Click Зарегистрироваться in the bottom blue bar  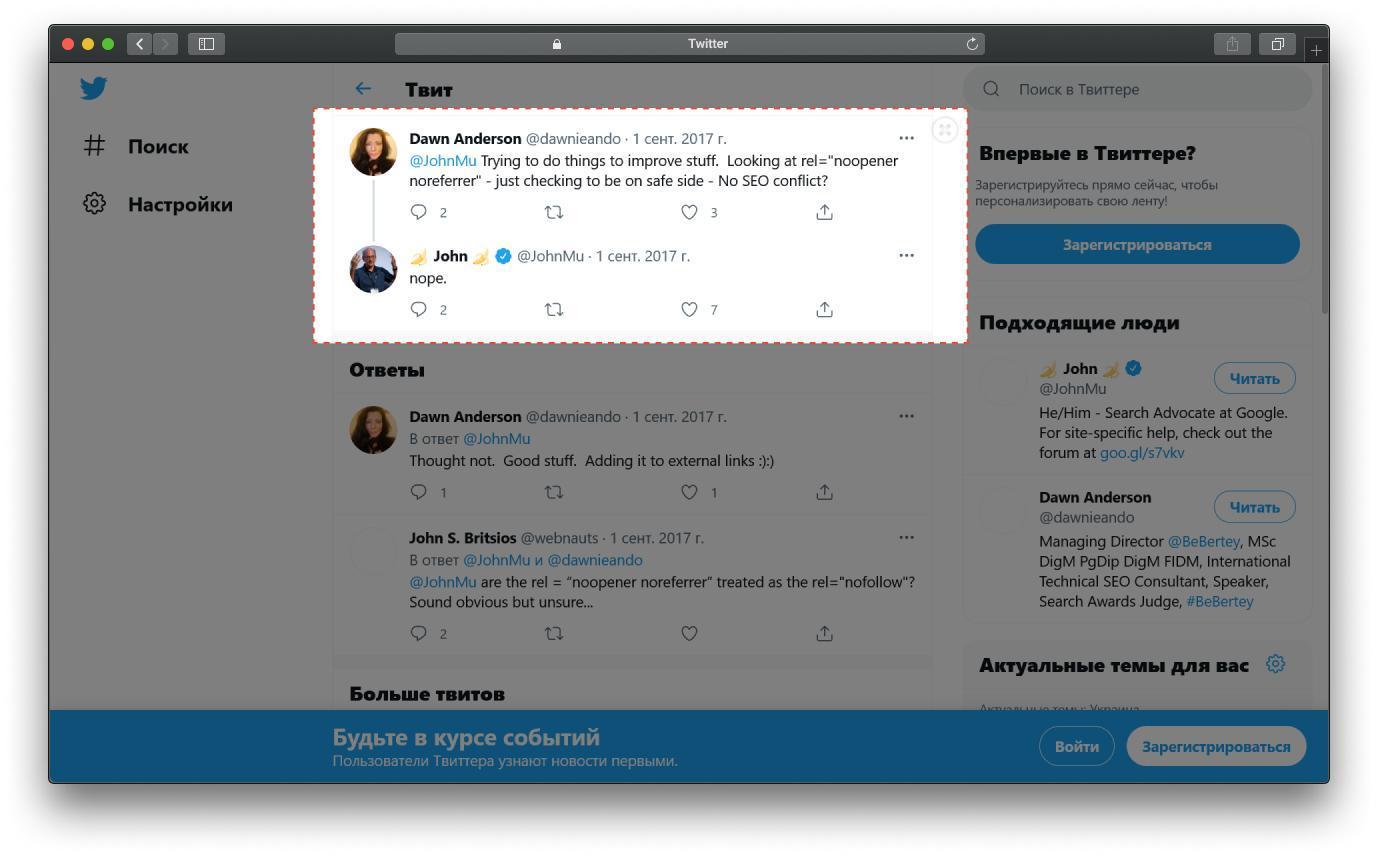(1216, 746)
